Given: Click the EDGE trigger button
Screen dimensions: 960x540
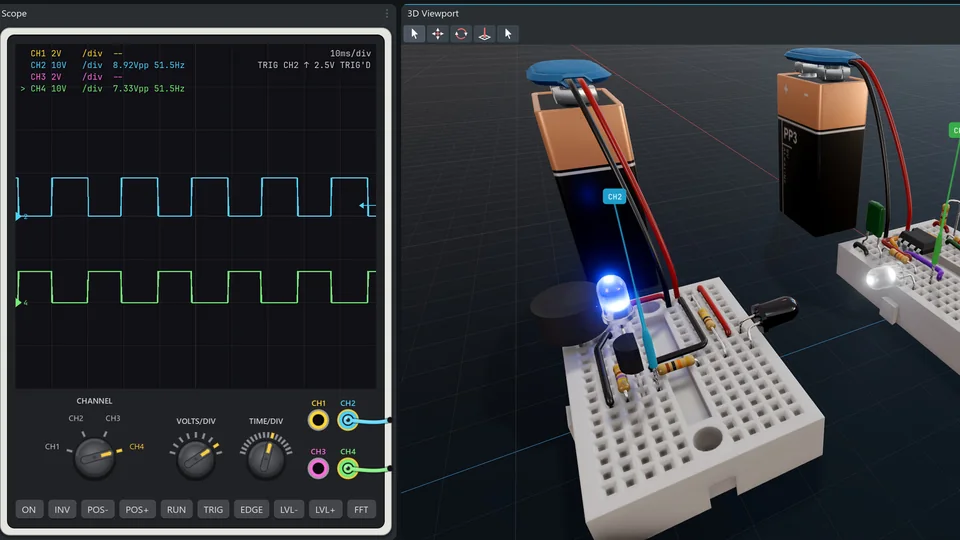Looking at the screenshot, I should (251, 509).
